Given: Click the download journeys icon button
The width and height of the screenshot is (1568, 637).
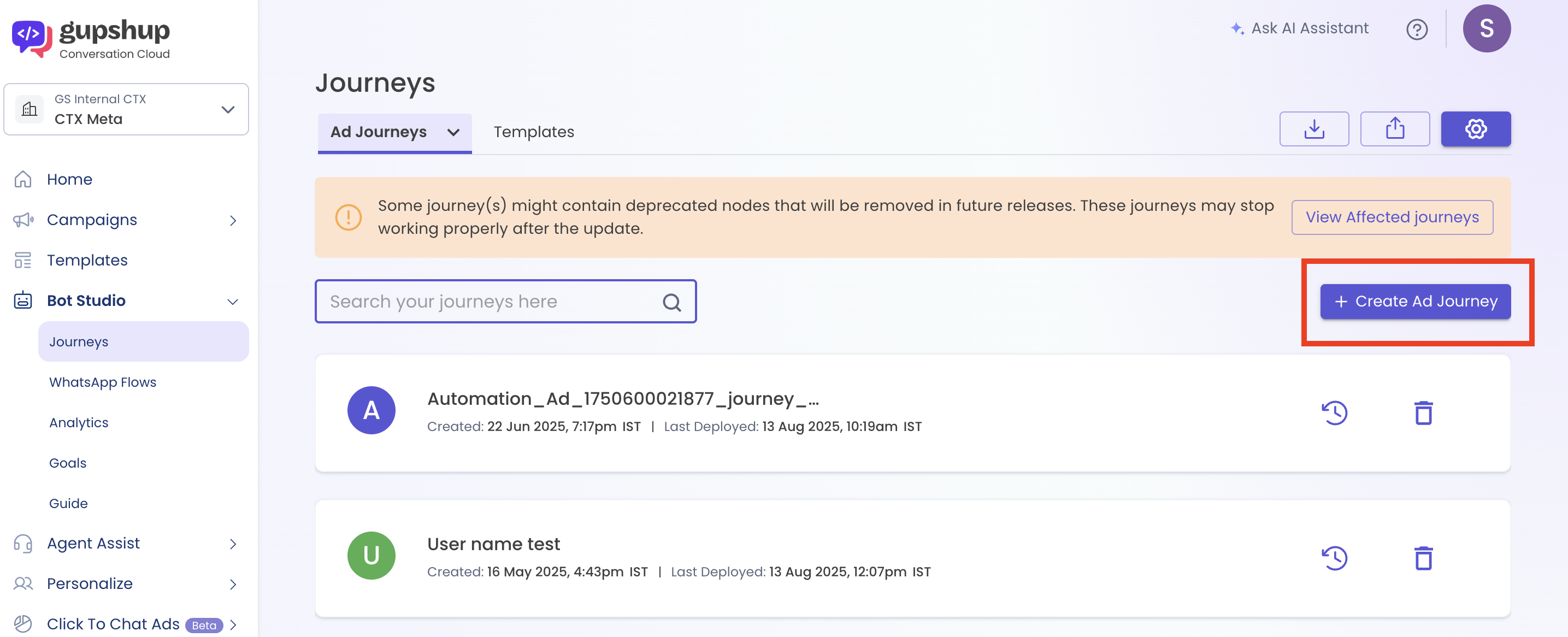Looking at the screenshot, I should tap(1313, 129).
